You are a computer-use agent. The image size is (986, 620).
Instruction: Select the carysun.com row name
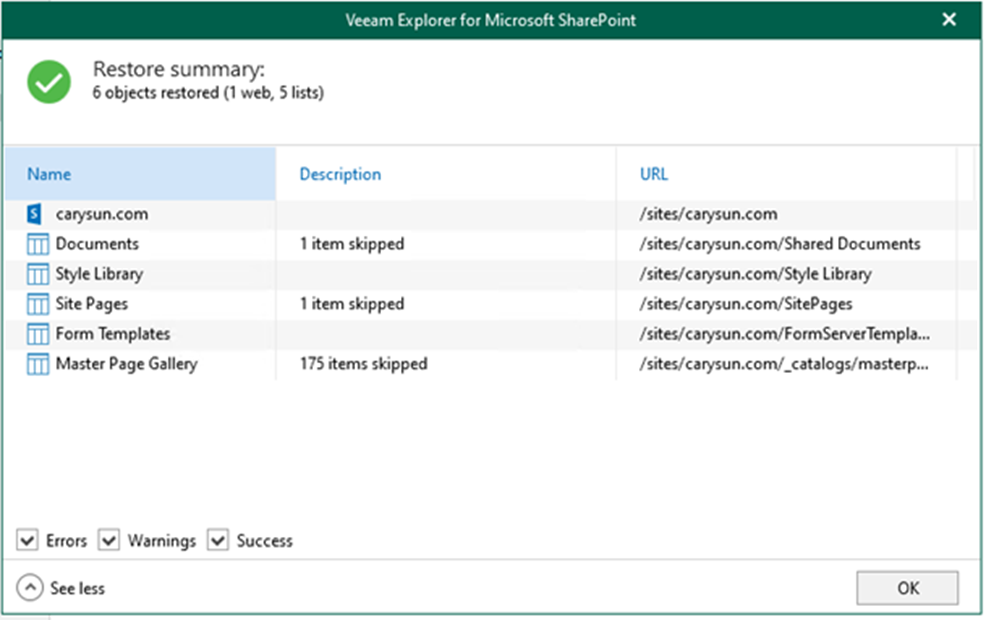[102, 214]
